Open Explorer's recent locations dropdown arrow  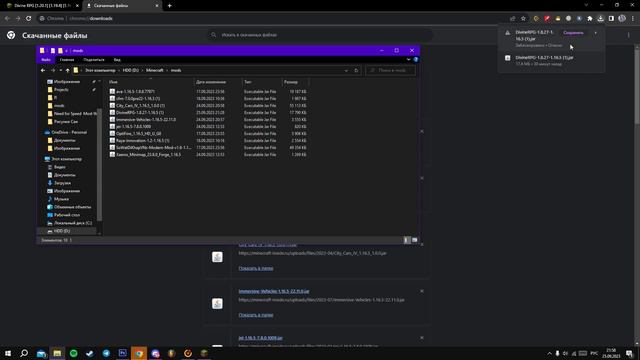click(60, 70)
